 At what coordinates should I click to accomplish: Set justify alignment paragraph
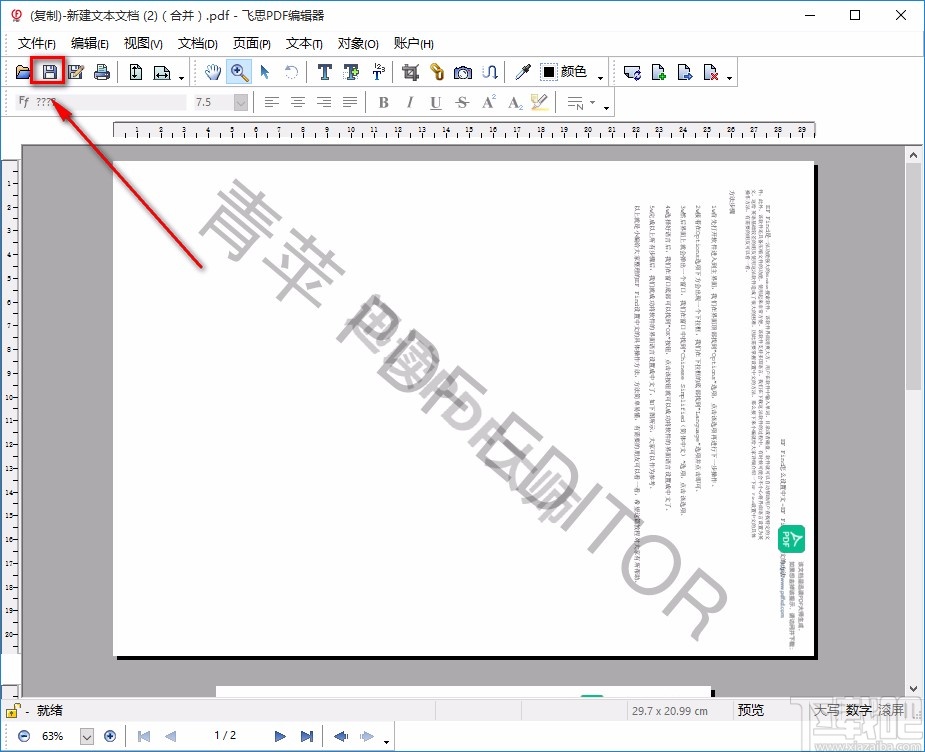tap(350, 103)
